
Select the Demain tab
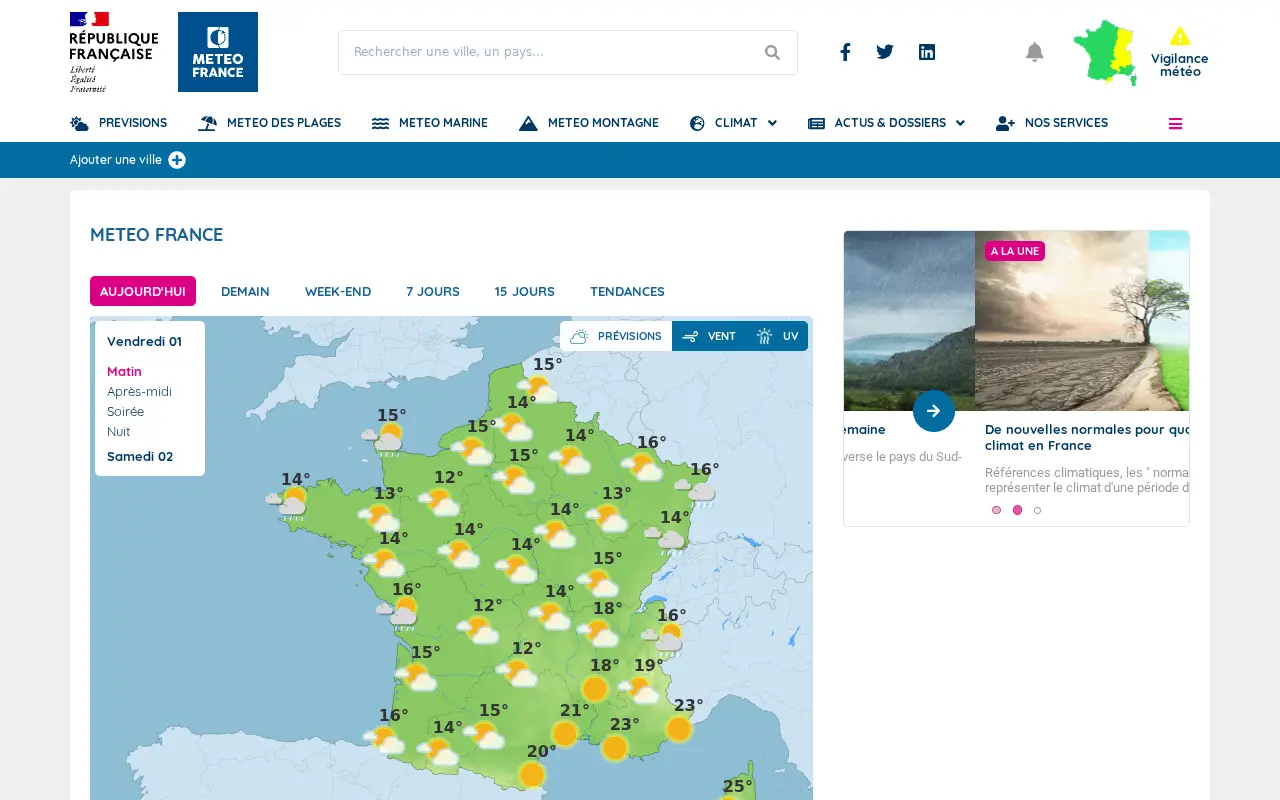pos(245,291)
